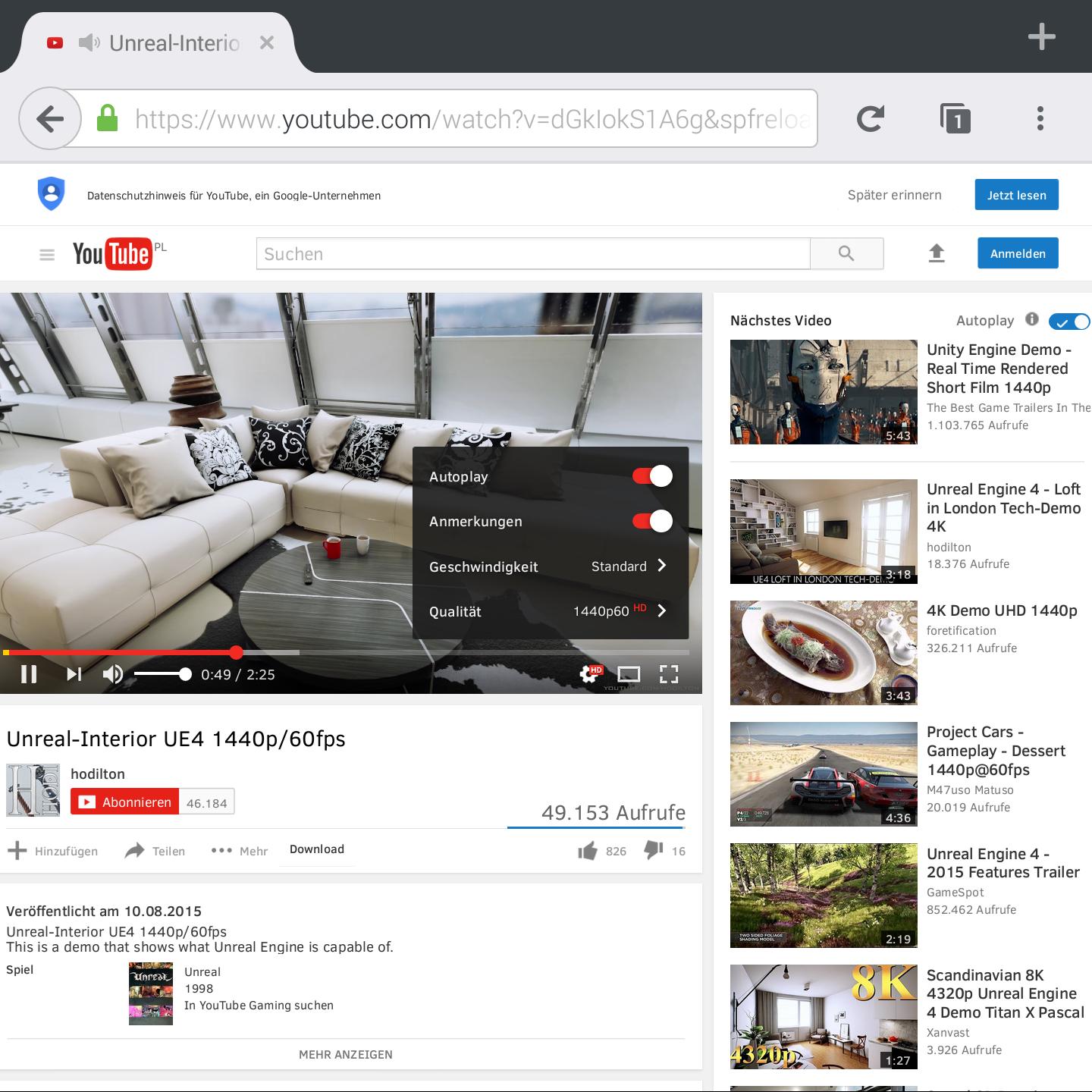Image resolution: width=1092 pixels, height=1092 pixels.
Task: Toggle Anmerkungen annotations switch
Action: [x=652, y=521]
